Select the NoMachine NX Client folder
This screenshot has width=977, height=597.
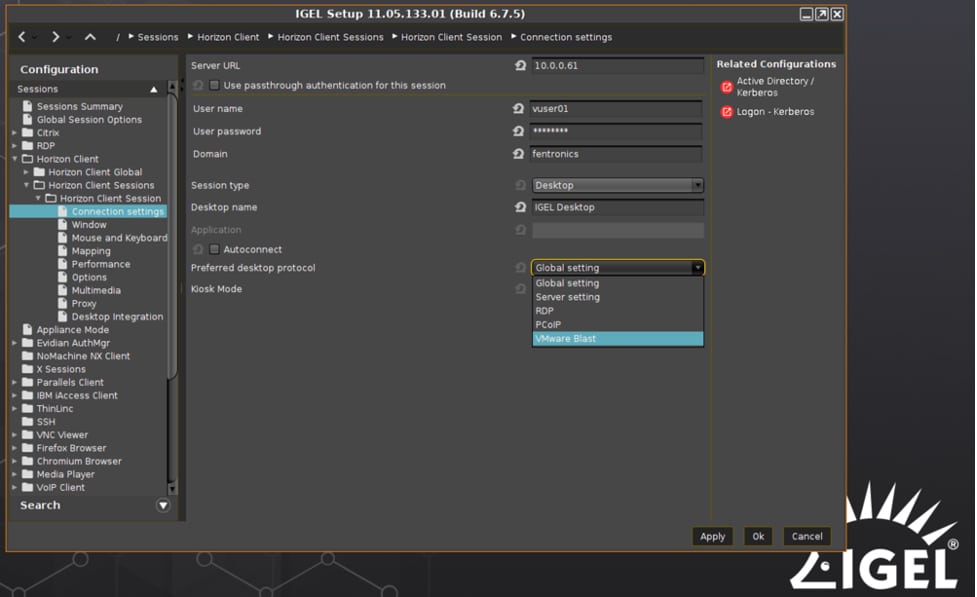tap(83, 356)
